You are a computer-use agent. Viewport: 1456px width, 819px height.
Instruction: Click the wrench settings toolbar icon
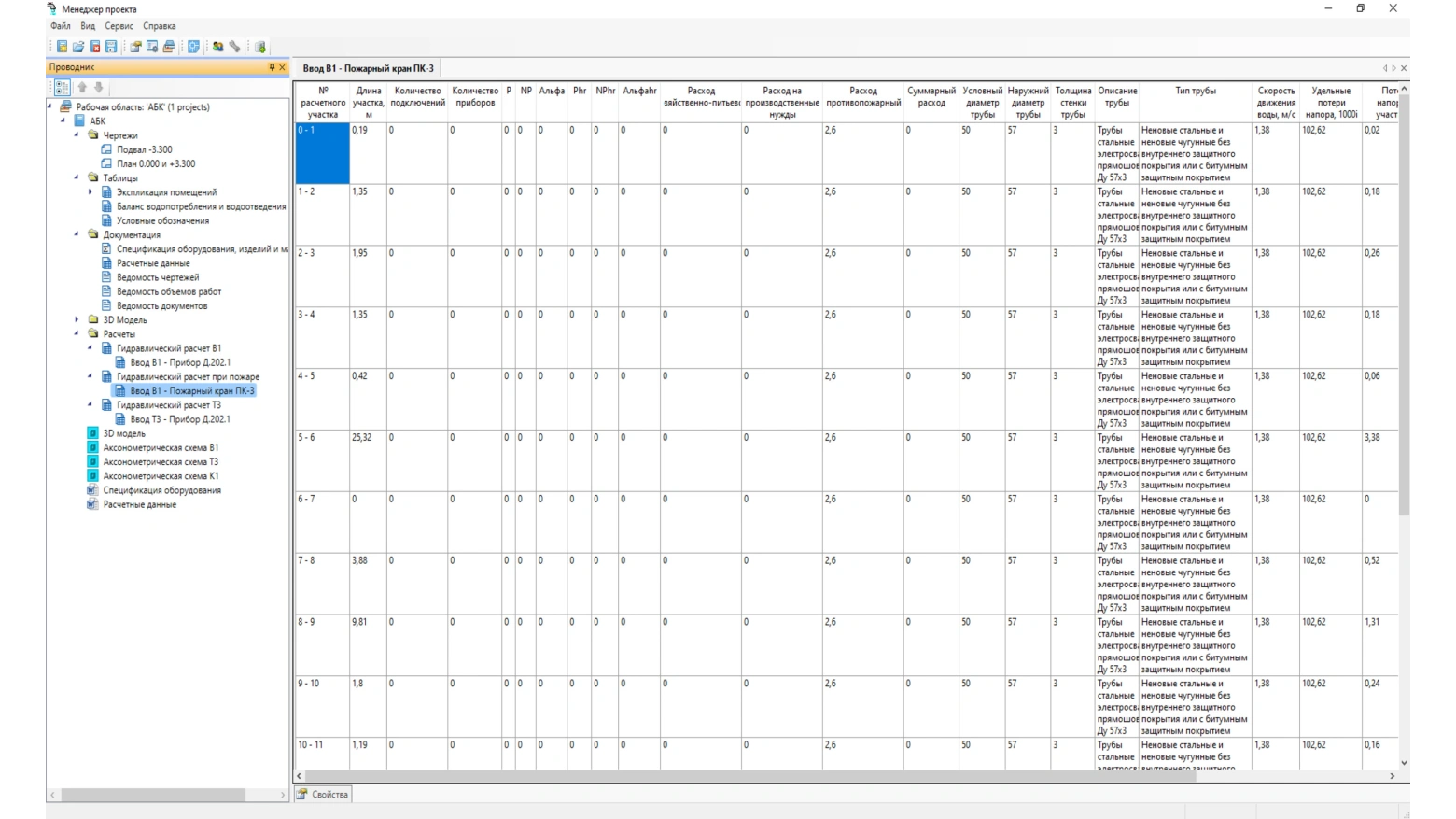[235, 47]
